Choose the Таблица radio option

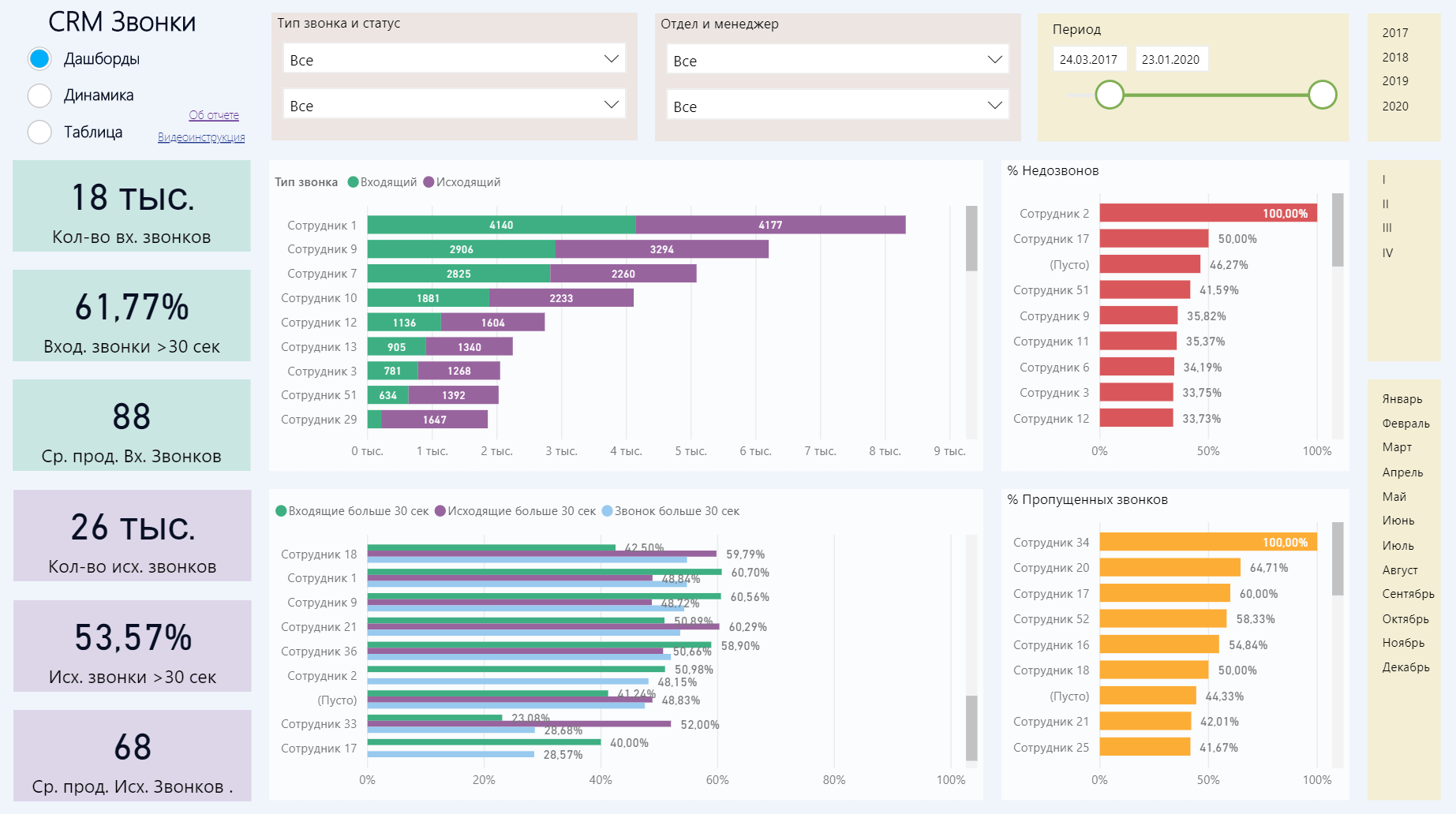39,133
